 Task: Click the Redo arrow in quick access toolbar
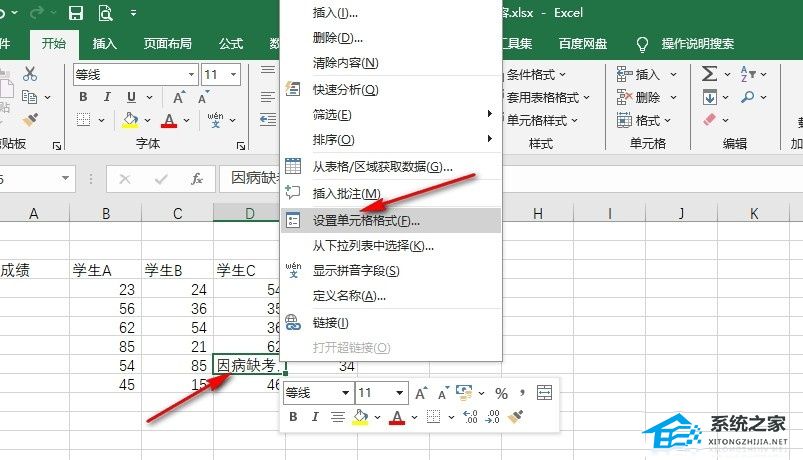(x=36, y=13)
